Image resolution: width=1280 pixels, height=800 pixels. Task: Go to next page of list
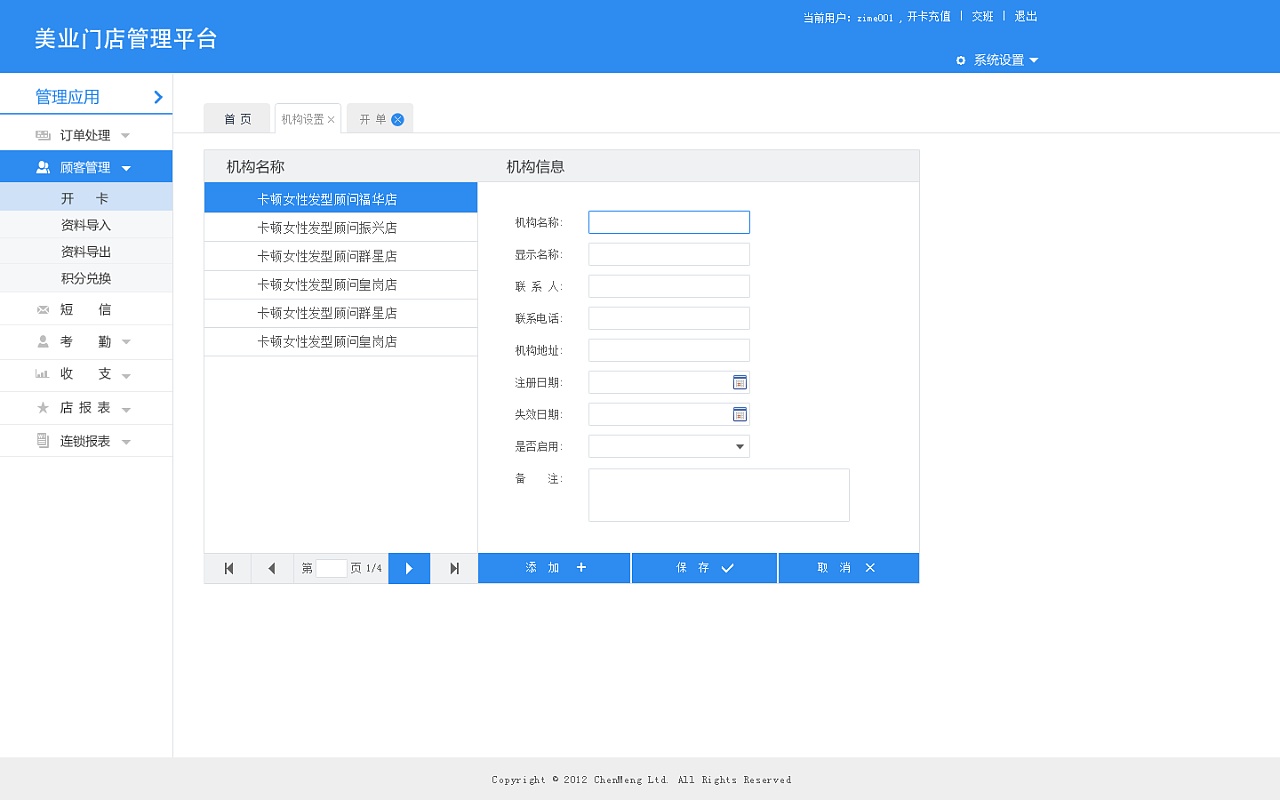pos(409,568)
